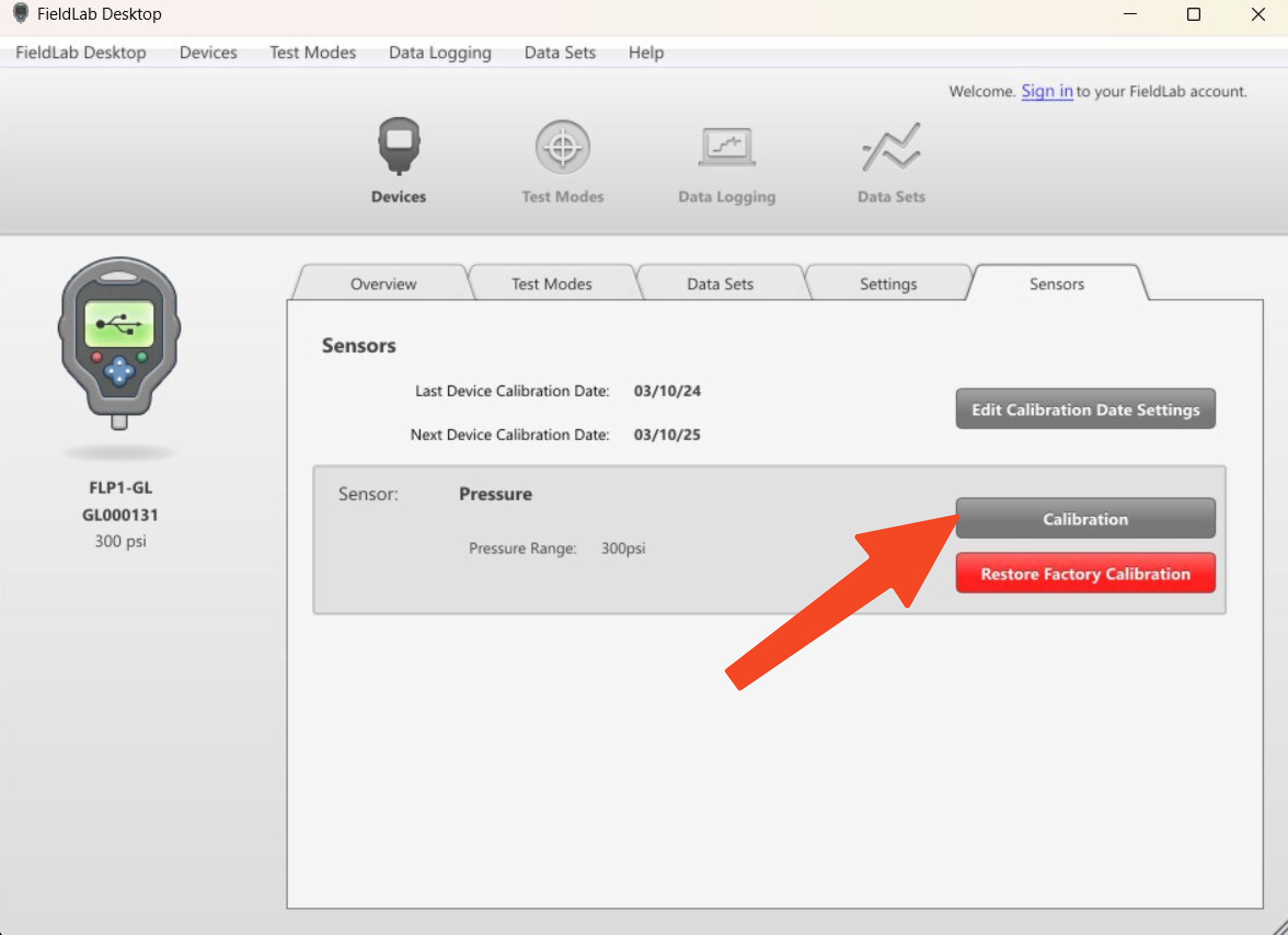Click the GL000131 serial number
Screen dimensions: 1288x935
point(120,515)
